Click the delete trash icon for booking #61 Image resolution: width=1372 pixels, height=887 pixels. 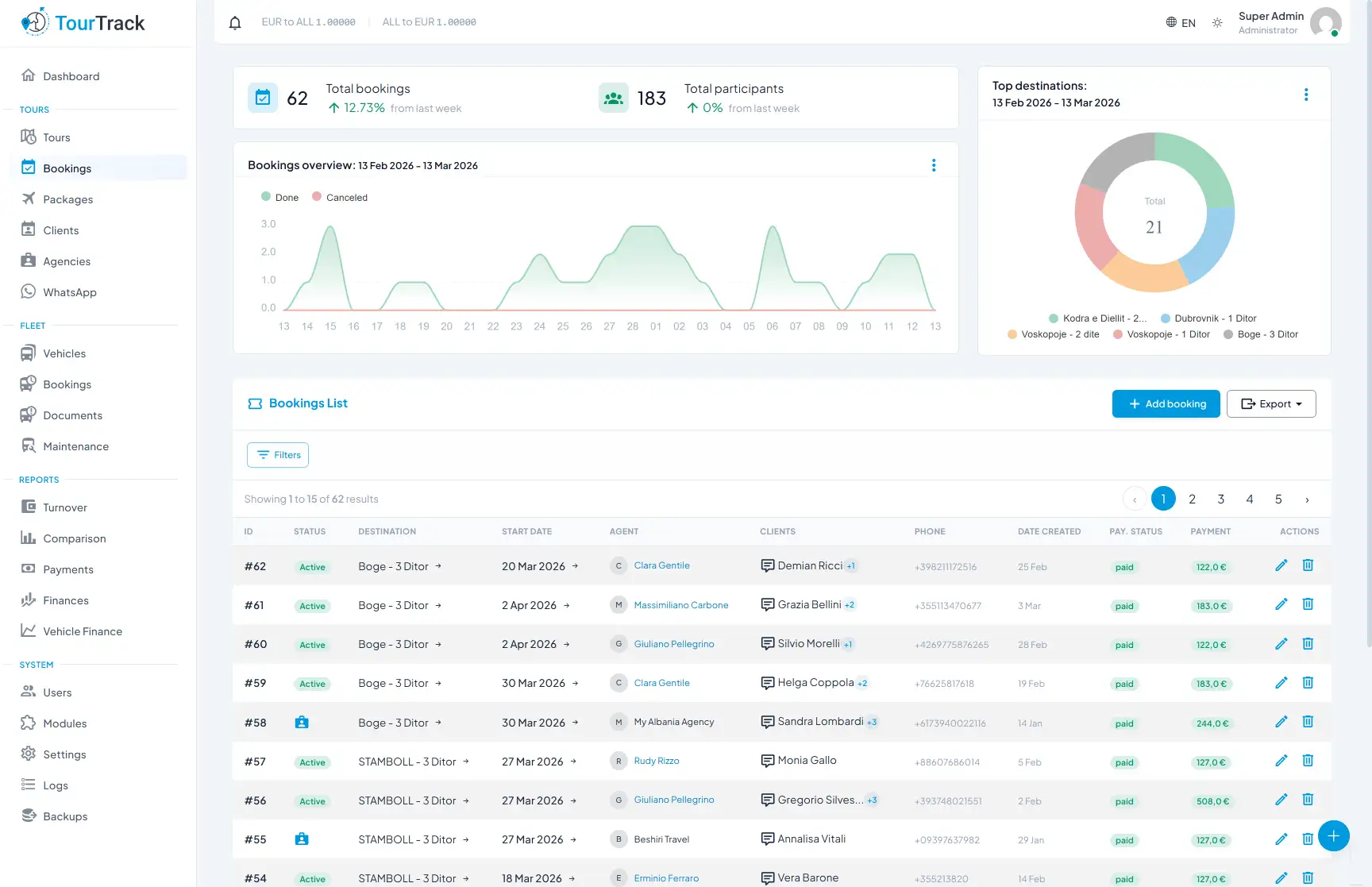tap(1308, 604)
